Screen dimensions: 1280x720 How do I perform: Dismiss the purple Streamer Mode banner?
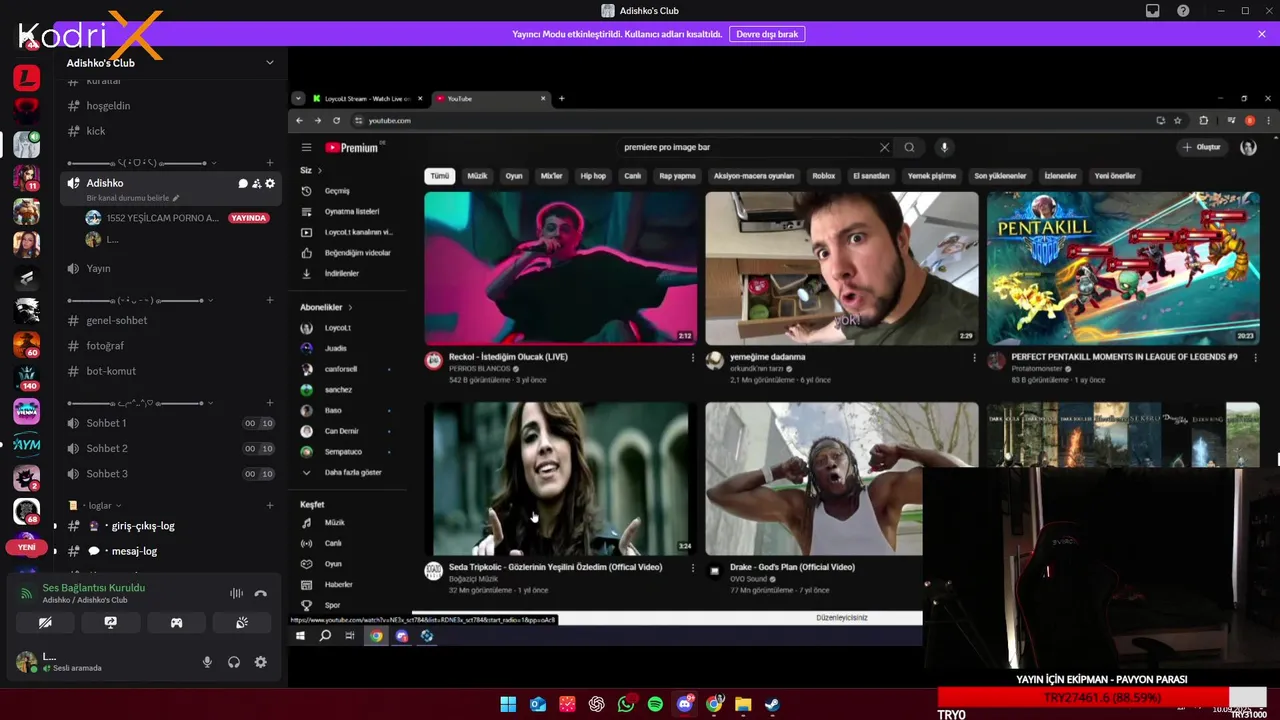coord(1262,34)
